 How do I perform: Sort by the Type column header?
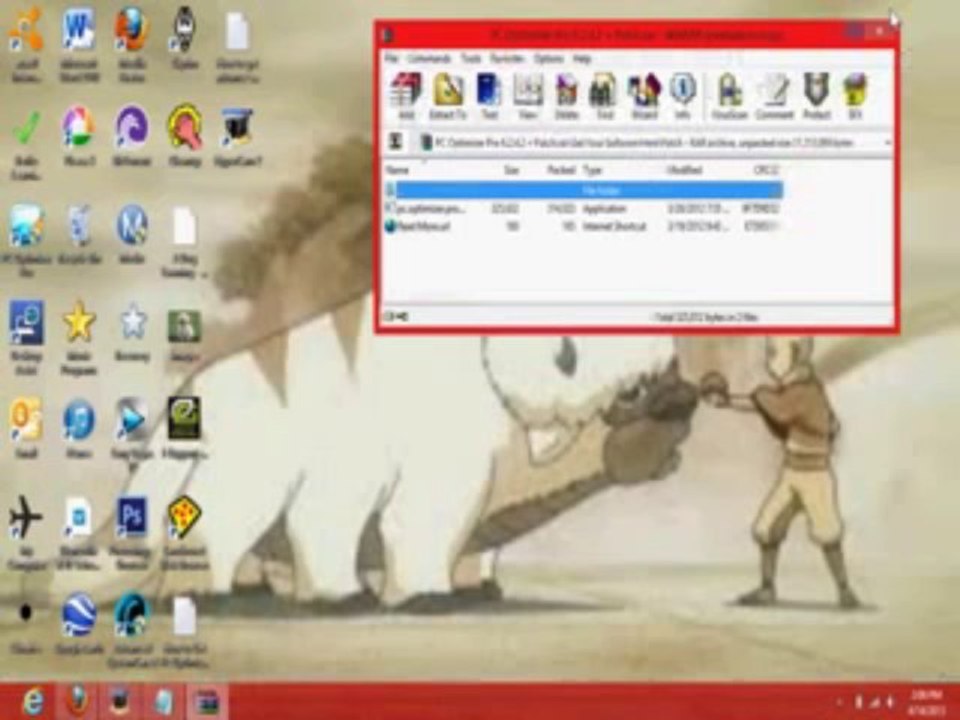coord(593,170)
